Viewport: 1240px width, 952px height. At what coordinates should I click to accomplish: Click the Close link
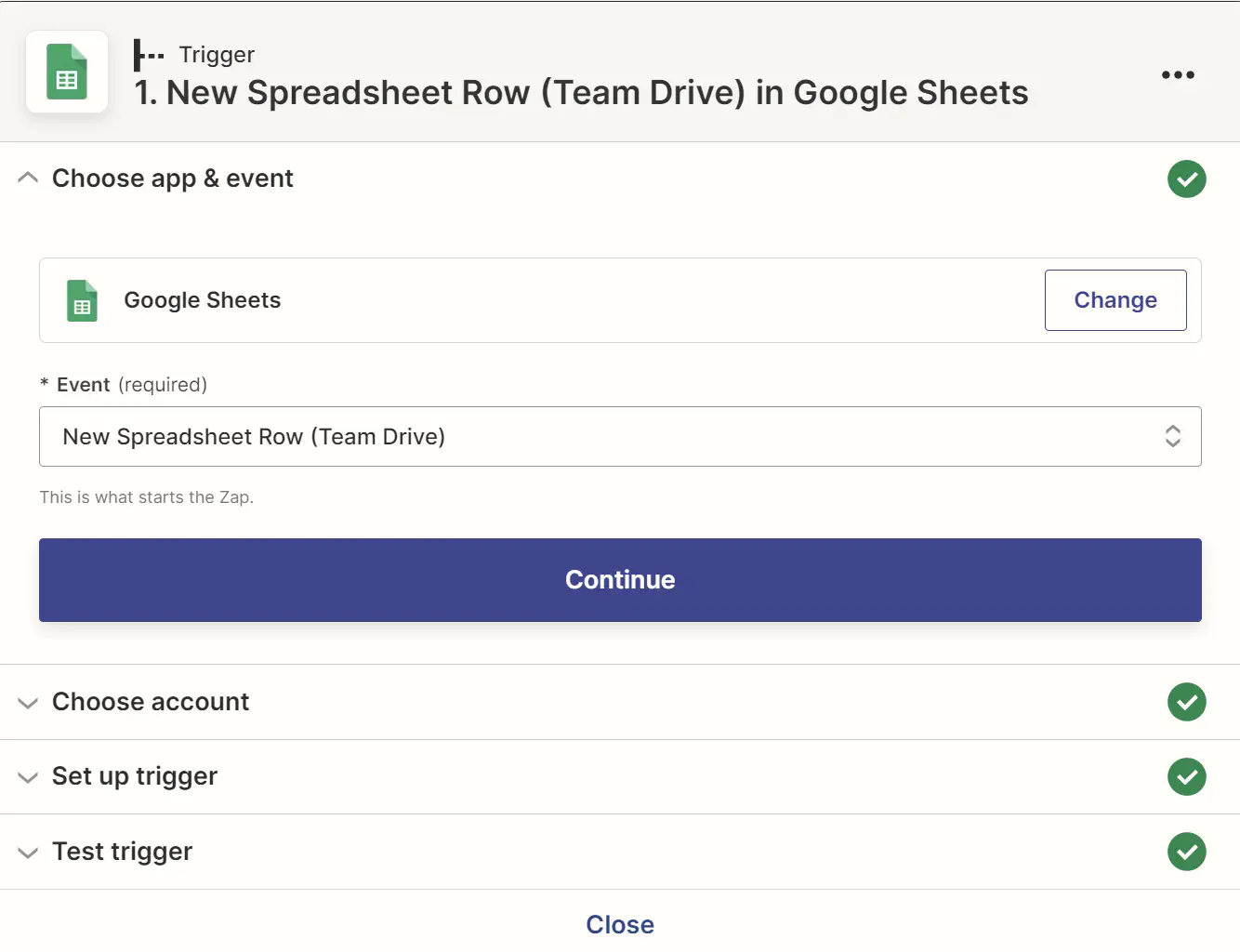coord(620,924)
